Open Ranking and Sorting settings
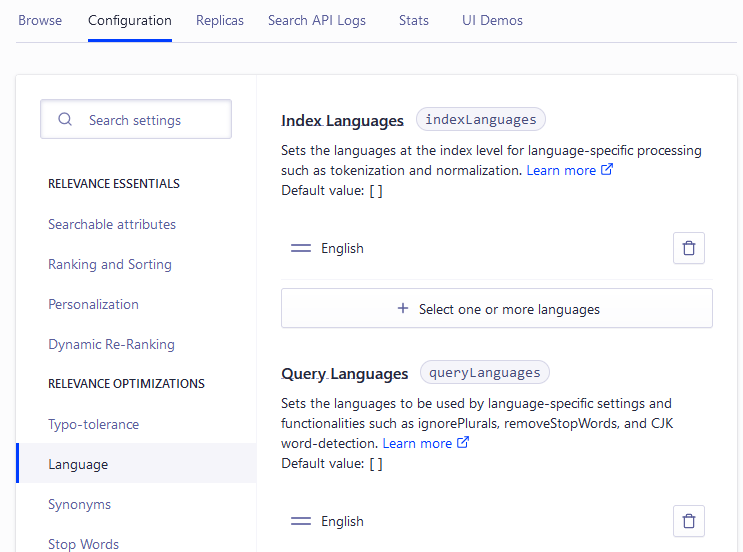Screen dimensions: 743x552 coord(110,264)
